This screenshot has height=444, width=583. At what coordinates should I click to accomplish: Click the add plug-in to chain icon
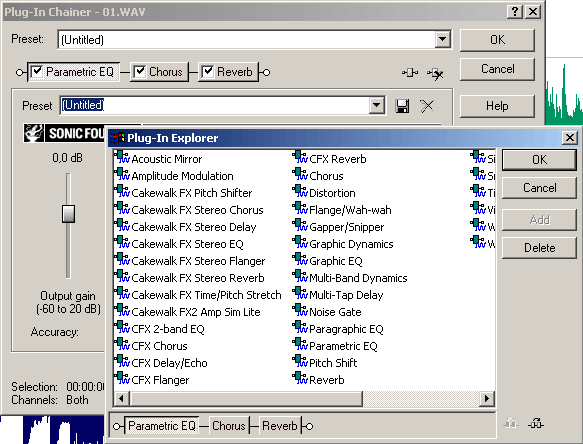point(410,73)
